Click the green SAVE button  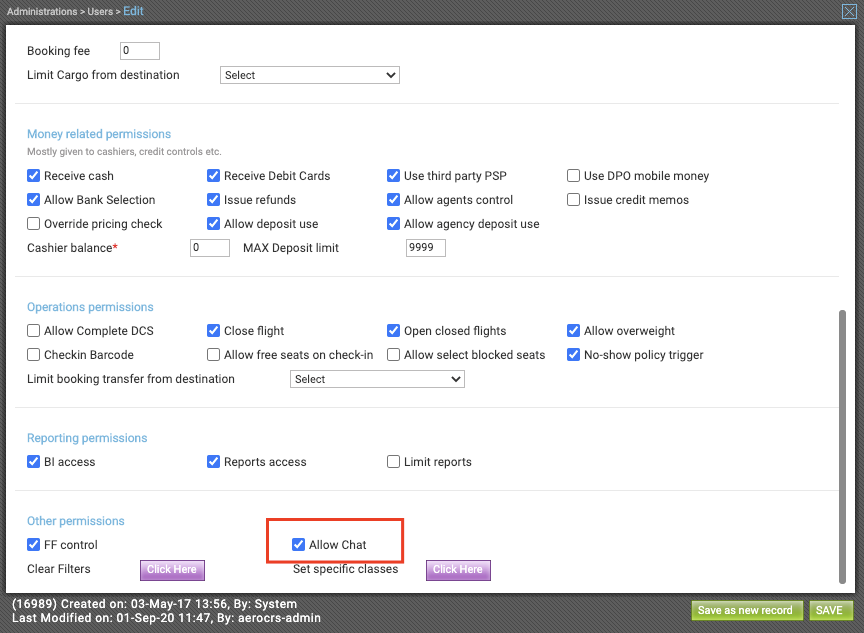click(x=831, y=610)
